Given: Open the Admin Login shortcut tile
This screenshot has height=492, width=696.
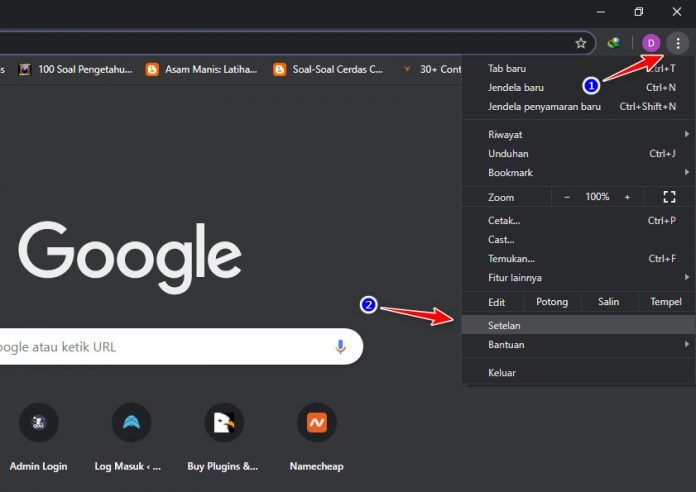Looking at the screenshot, I should pos(38,422).
